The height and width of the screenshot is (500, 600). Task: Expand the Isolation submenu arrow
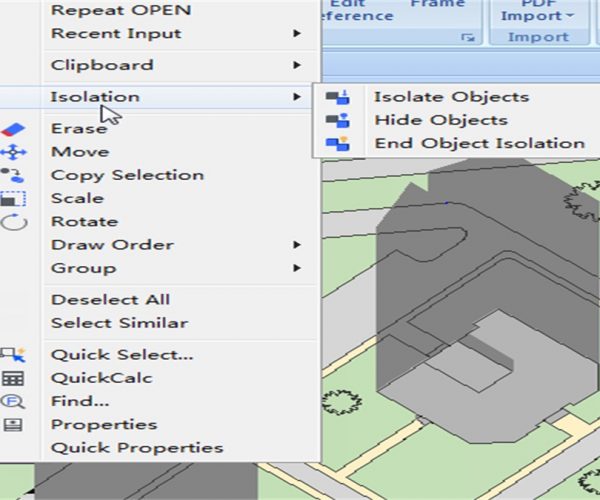pyautogui.click(x=297, y=97)
